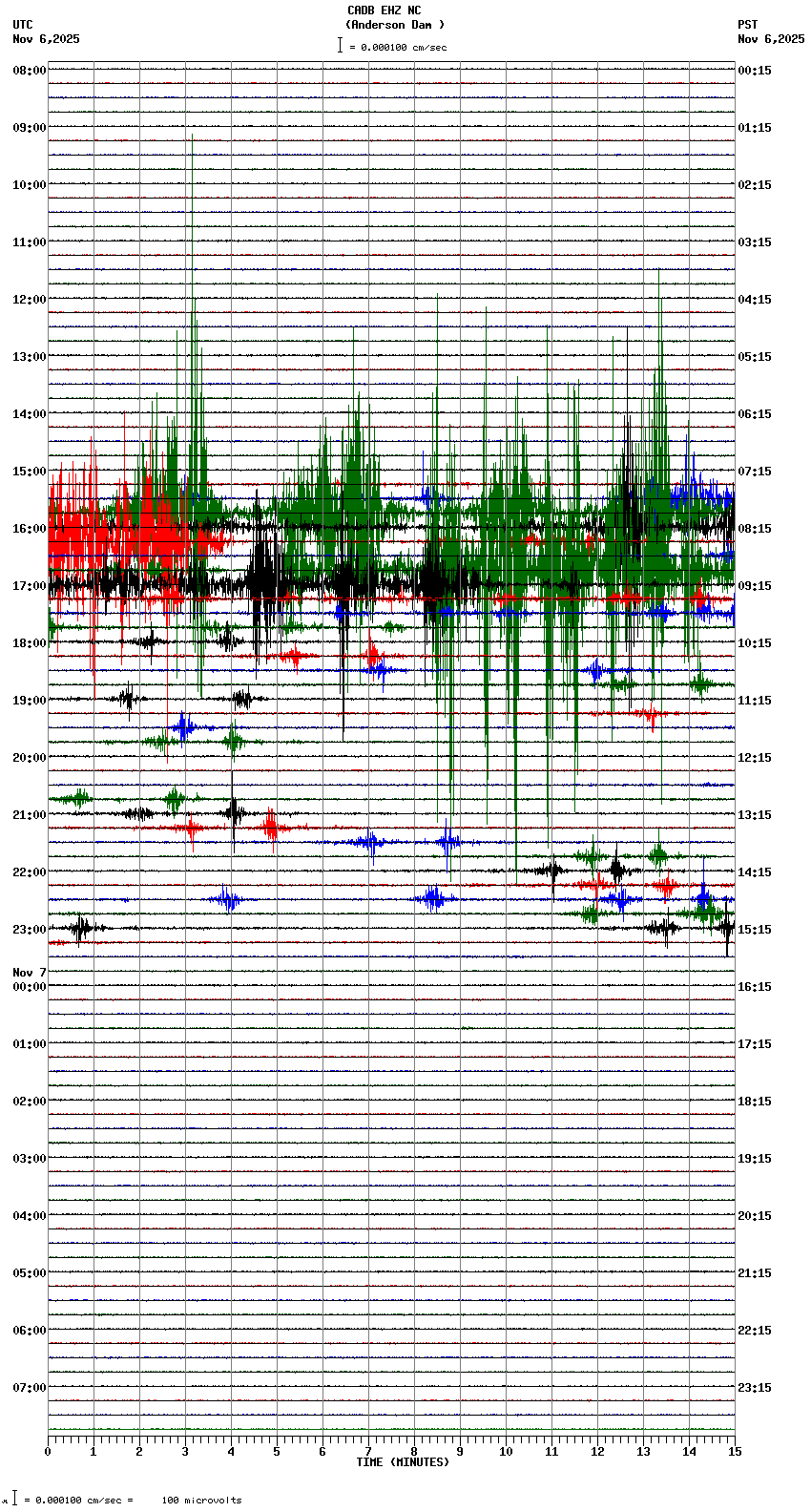The width and height of the screenshot is (811, 1512).
Task: Click the '14:15' PST time label
Action: tap(755, 872)
